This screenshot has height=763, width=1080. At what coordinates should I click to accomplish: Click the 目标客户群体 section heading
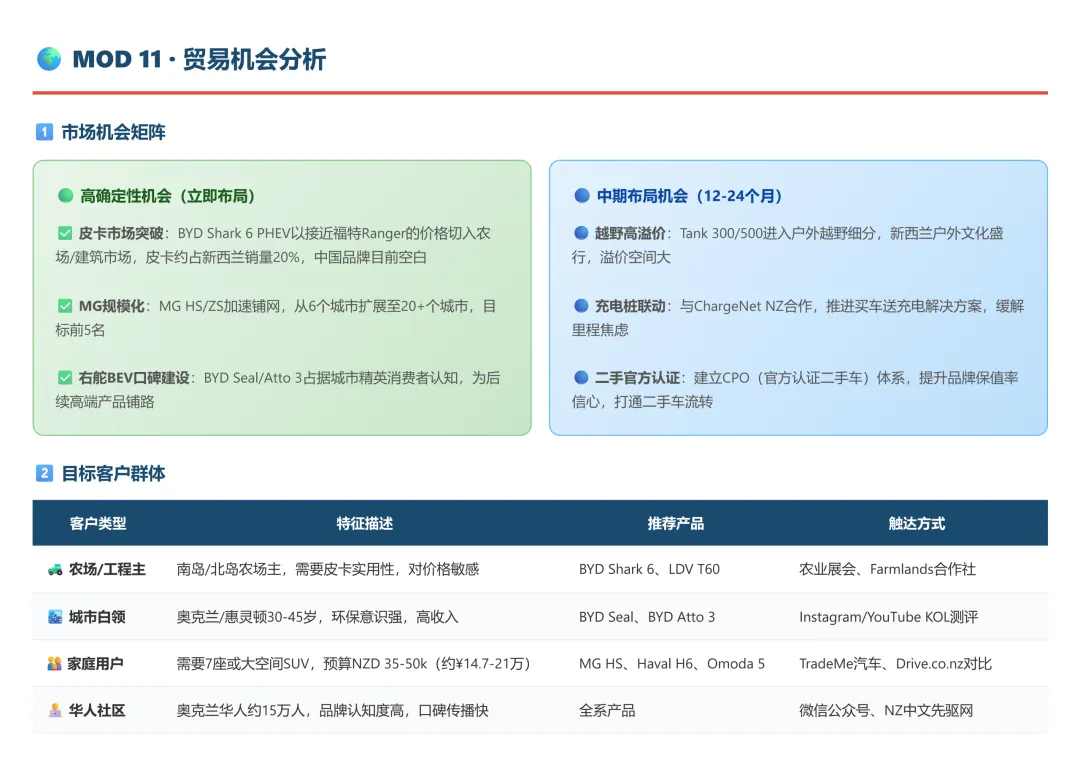[x=114, y=473]
